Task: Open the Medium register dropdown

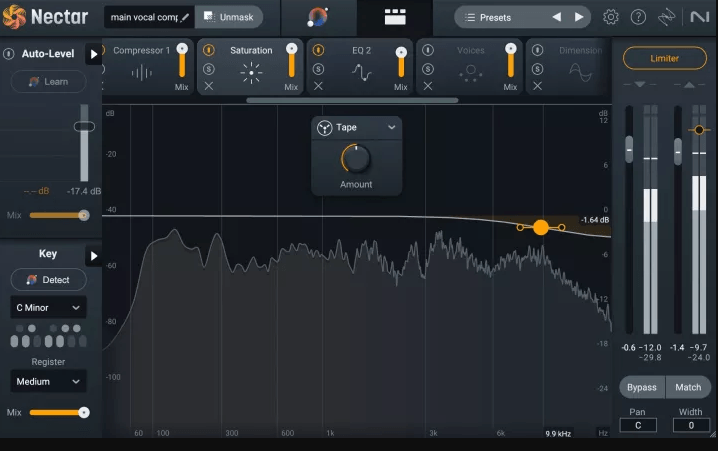Action: tap(48, 381)
